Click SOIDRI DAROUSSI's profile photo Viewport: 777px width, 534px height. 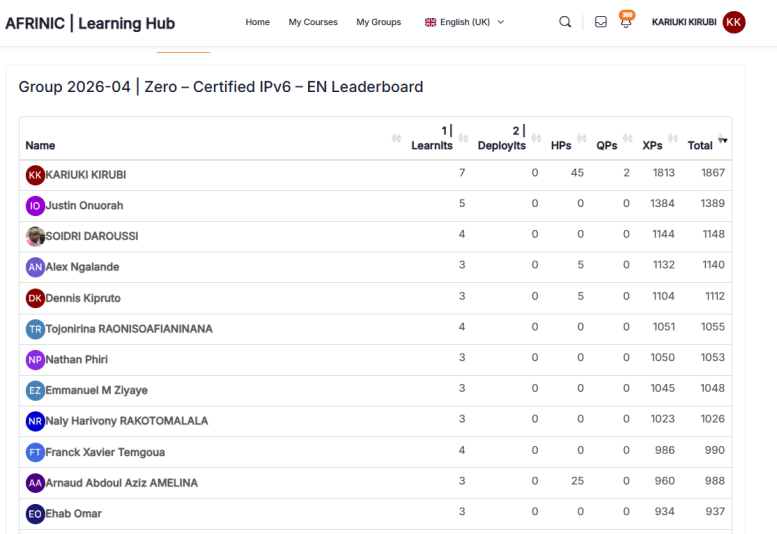click(x=35, y=236)
